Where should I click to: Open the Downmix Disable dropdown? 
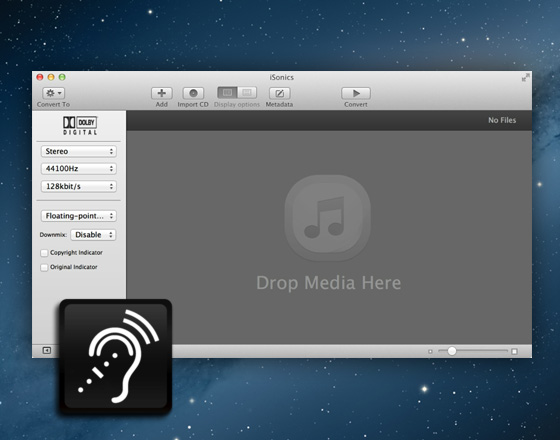point(93,235)
